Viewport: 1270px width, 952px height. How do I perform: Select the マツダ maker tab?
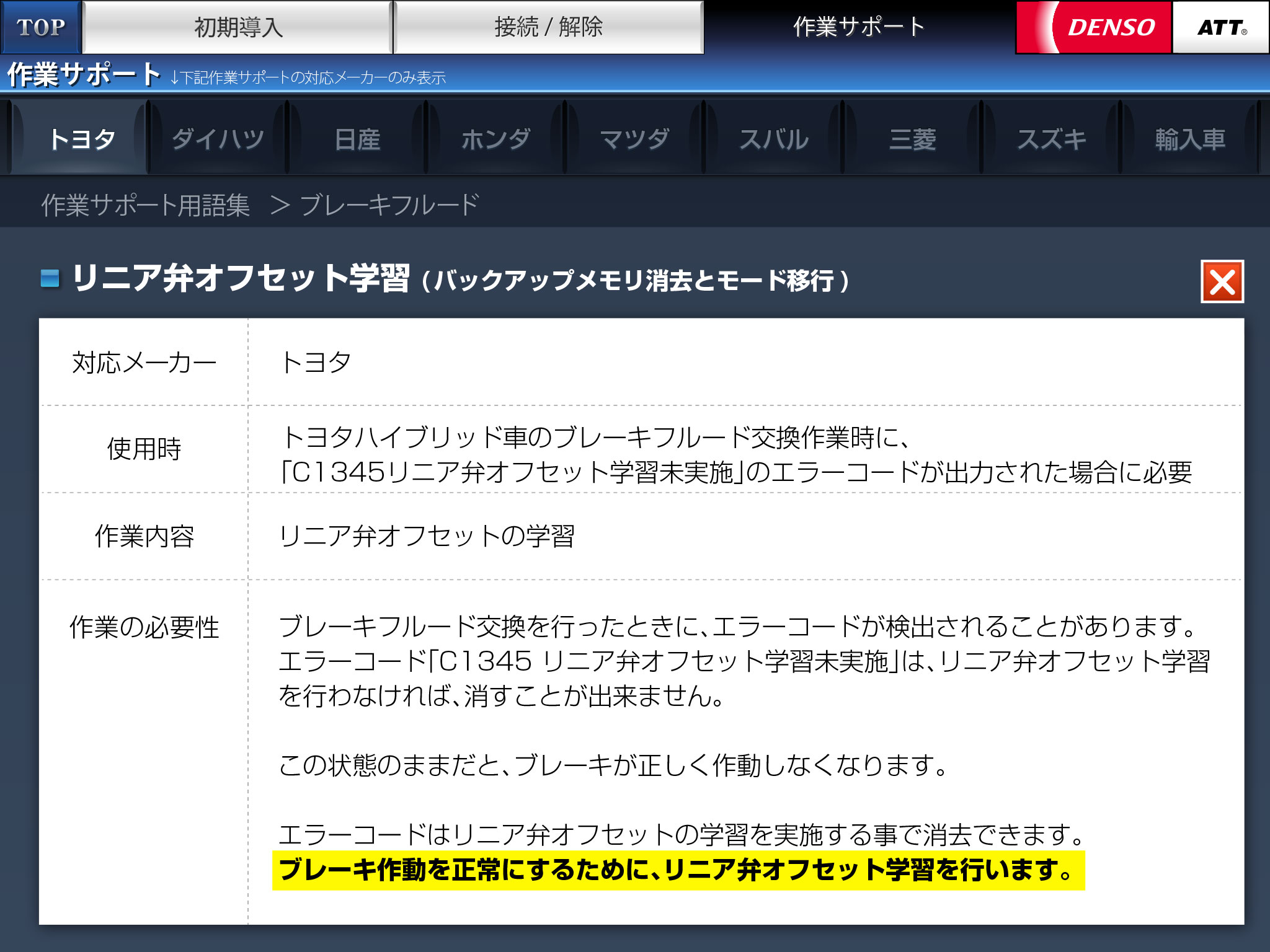634,139
